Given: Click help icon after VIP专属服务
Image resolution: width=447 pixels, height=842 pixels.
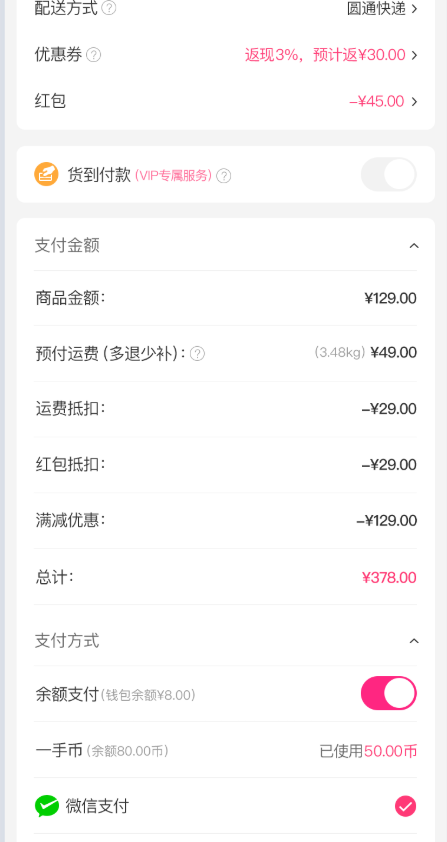Looking at the screenshot, I should coord(224,176).
